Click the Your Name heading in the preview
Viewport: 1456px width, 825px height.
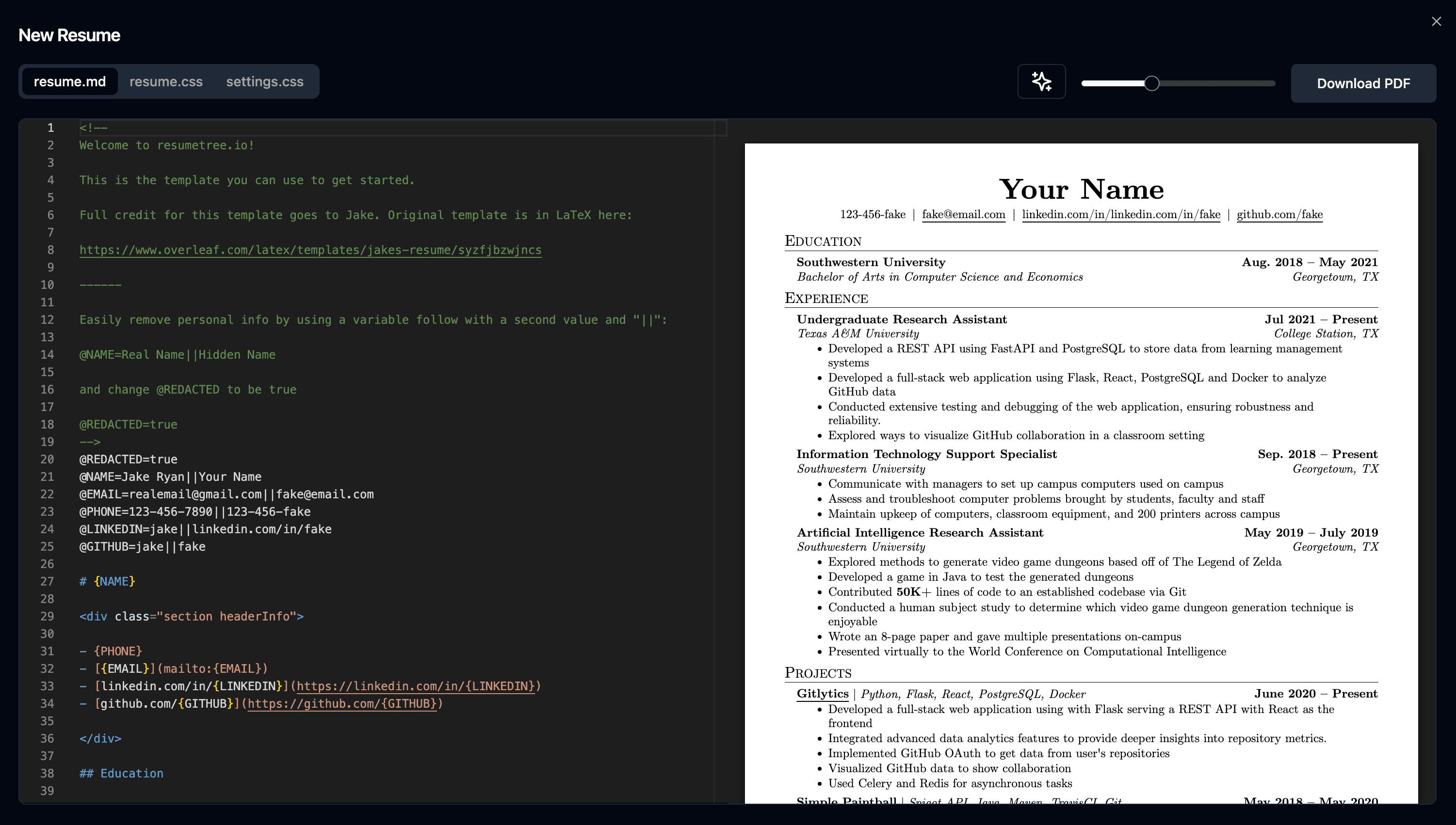point(1081,189)
